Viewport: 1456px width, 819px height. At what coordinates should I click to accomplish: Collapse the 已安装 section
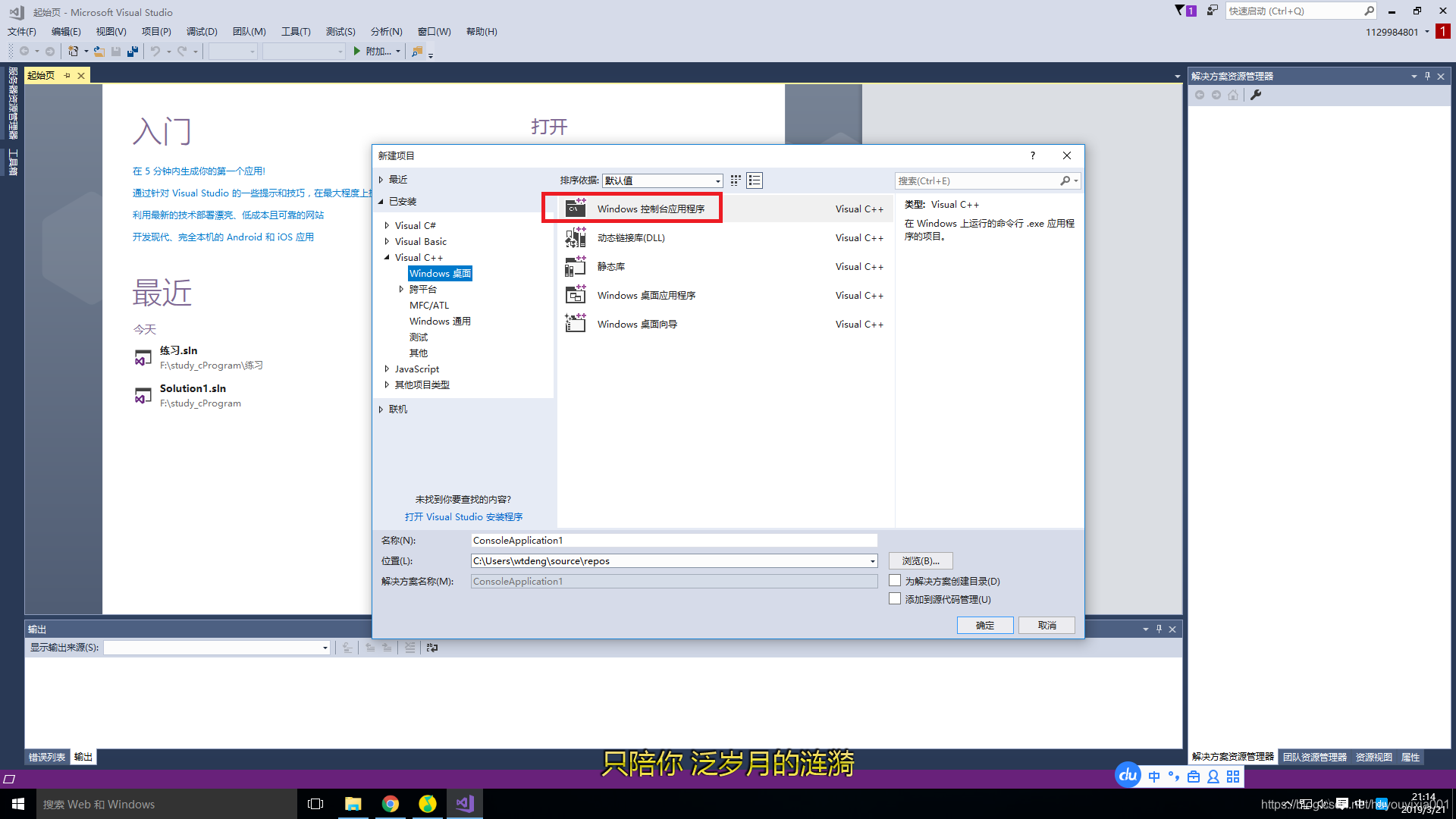[x=381, y=202]
